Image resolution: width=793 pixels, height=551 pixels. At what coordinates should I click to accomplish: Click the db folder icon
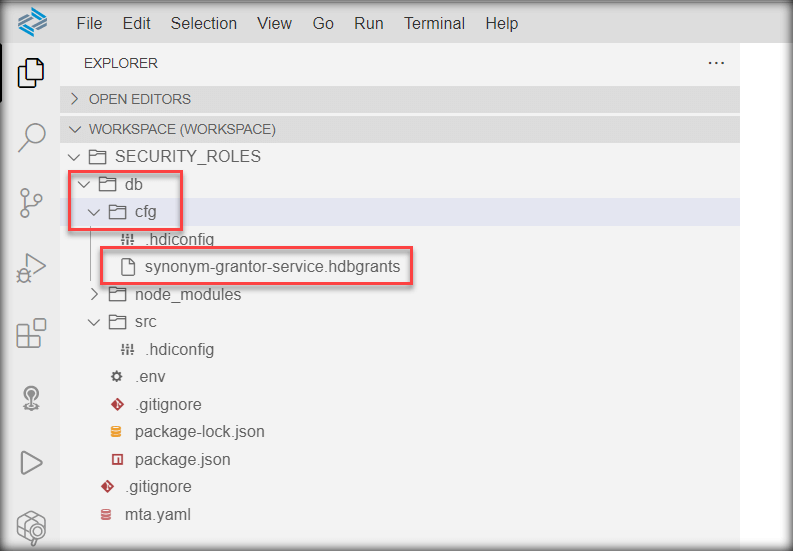[x=107, y=184]
